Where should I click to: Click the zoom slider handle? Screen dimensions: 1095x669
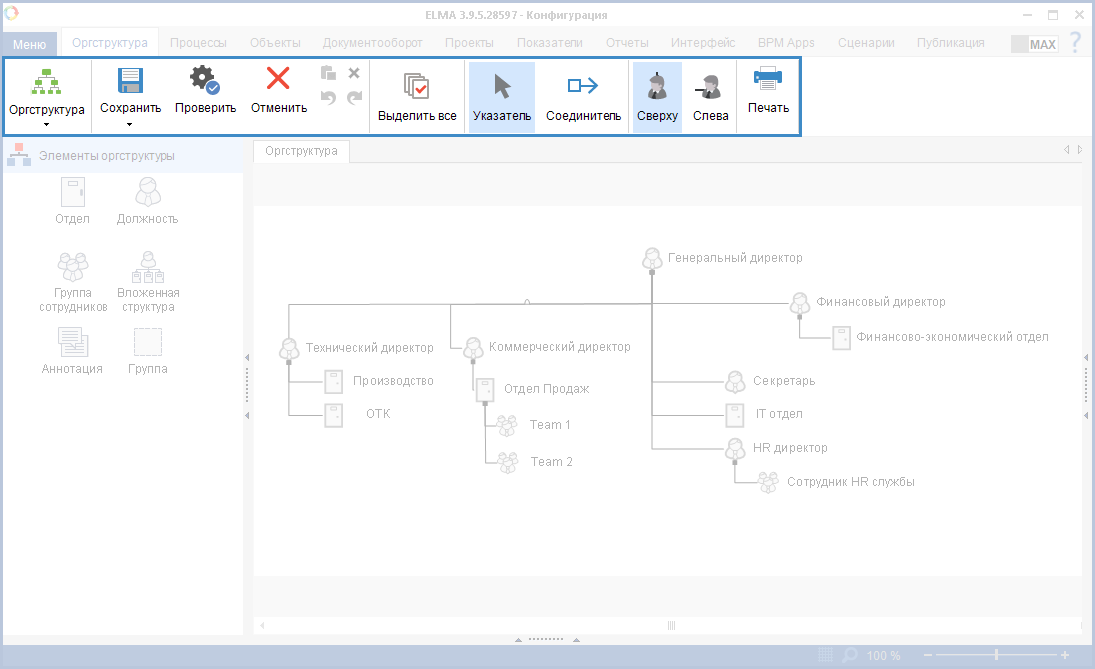(996, 655)
